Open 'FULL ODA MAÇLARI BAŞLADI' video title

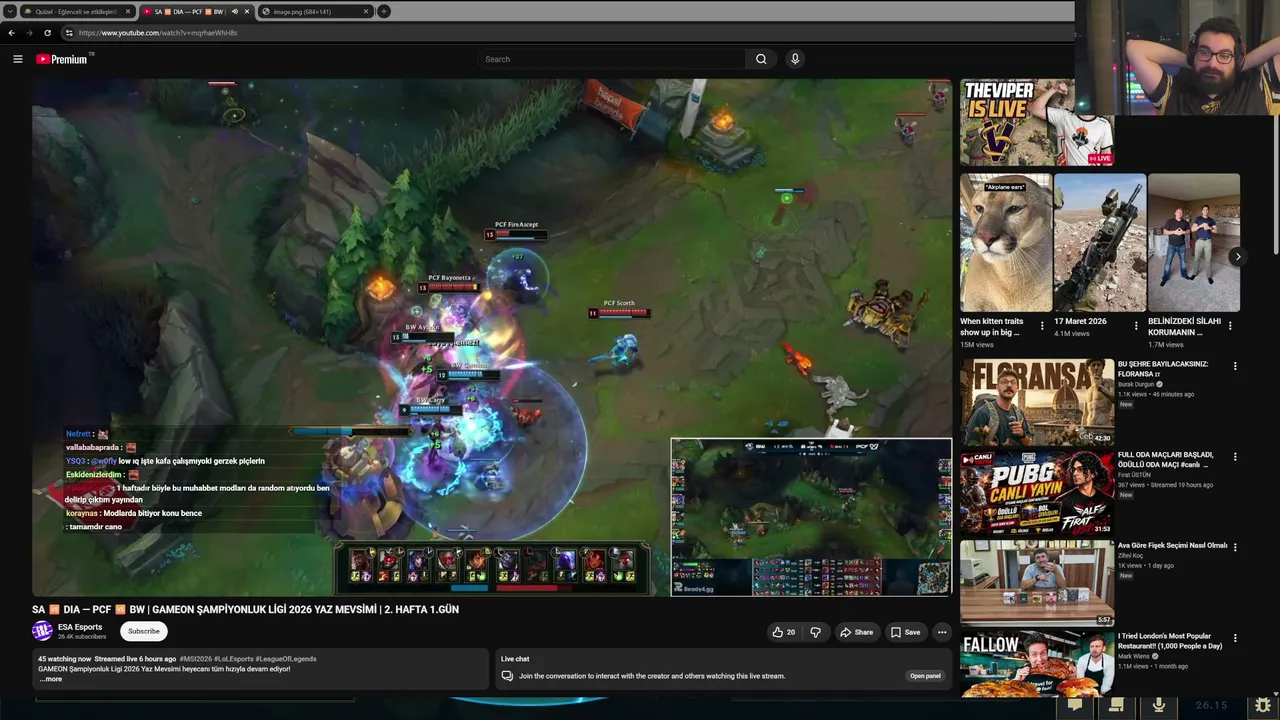tap(1166, 460)
